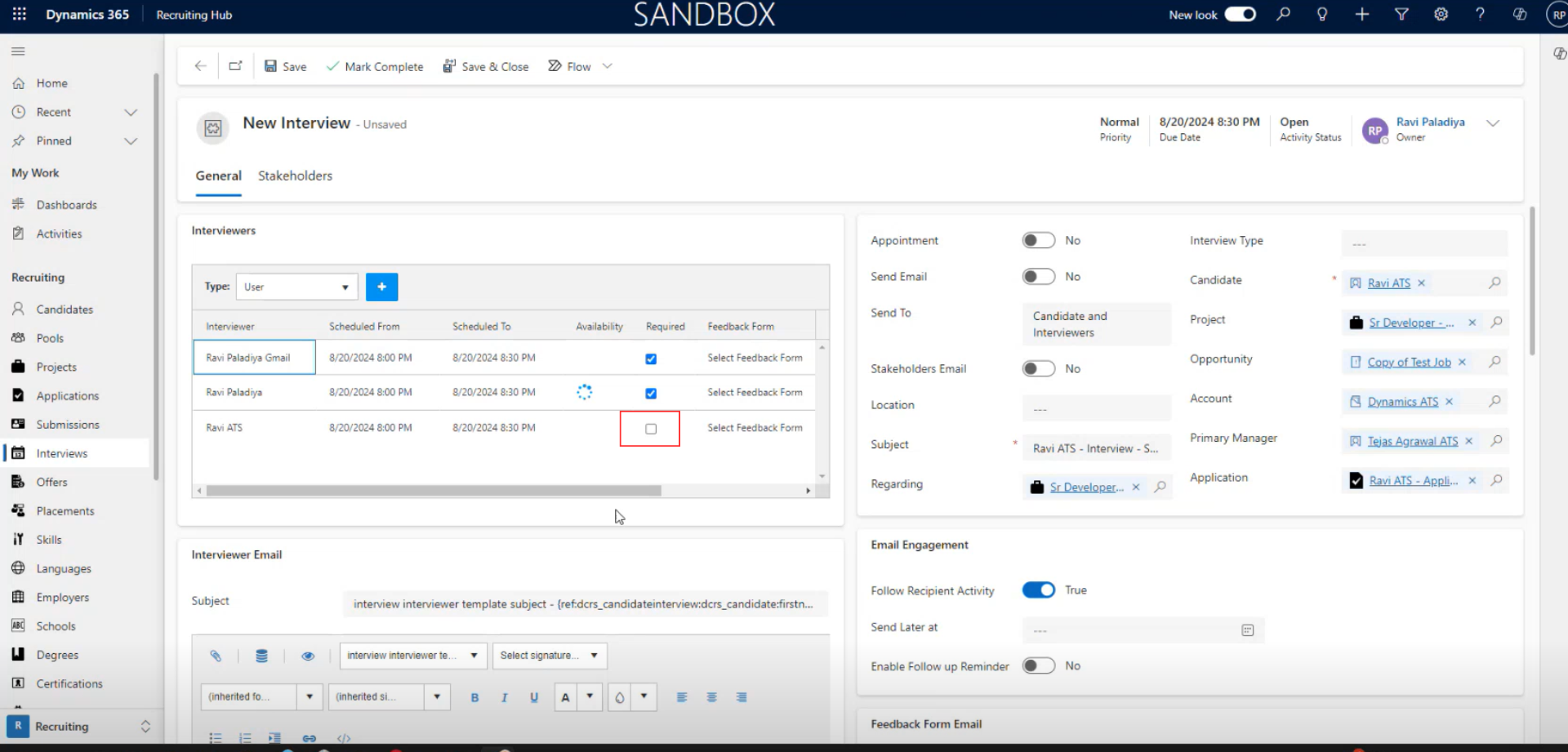The image size is (1568, 752).
Task: Toggle the Send Email switch
Action: 1038,277
